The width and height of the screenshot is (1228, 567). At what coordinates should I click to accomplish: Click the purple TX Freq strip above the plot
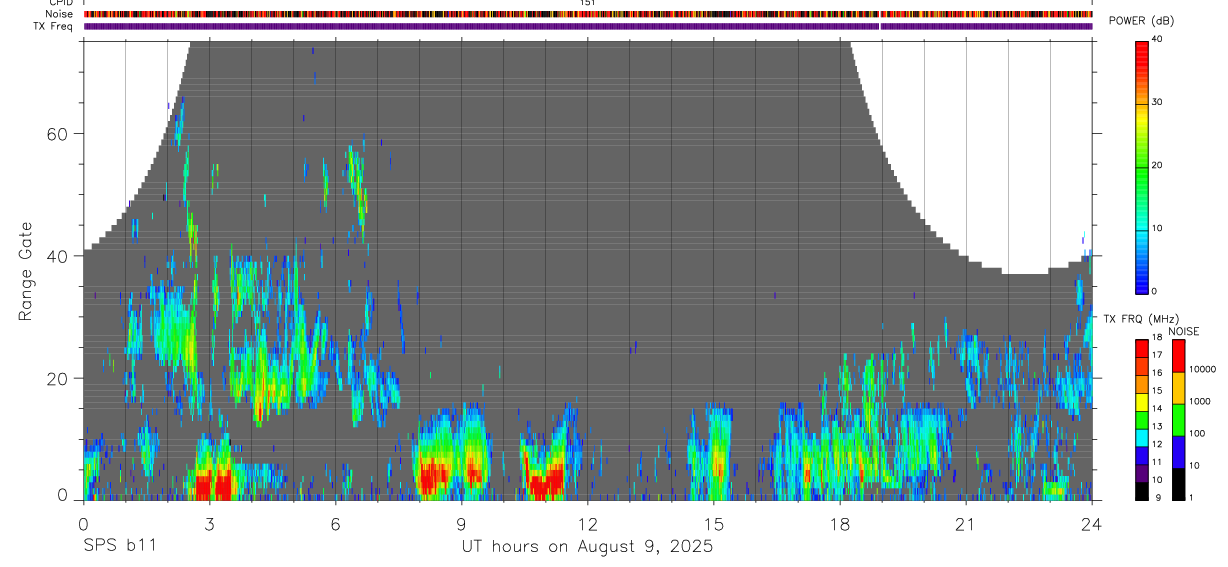point(588,26)
